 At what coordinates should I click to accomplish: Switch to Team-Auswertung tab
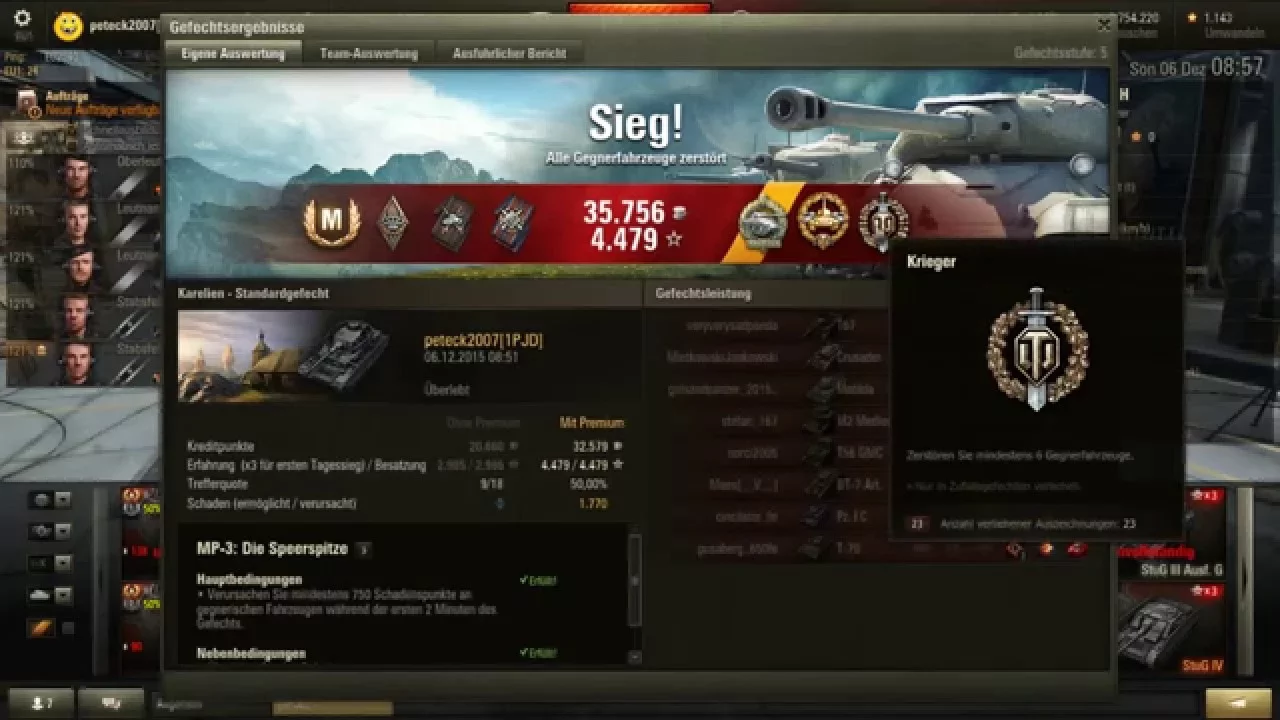pos(368,54)
